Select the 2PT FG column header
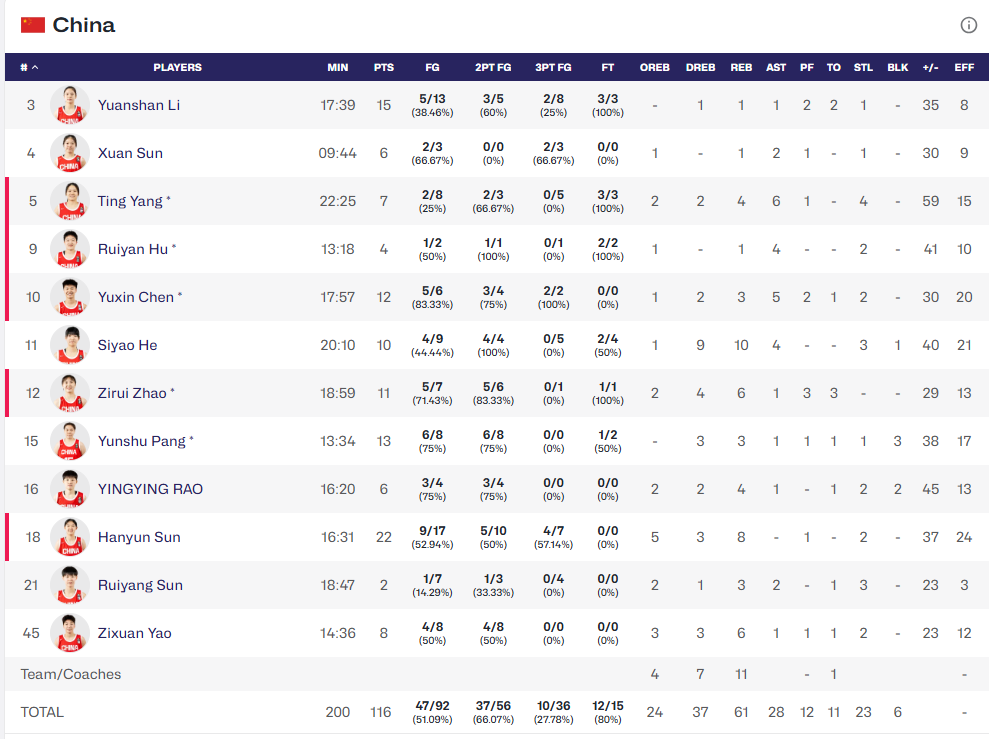The height and width of the screenshot is (739, 989). tap(493, 67)
